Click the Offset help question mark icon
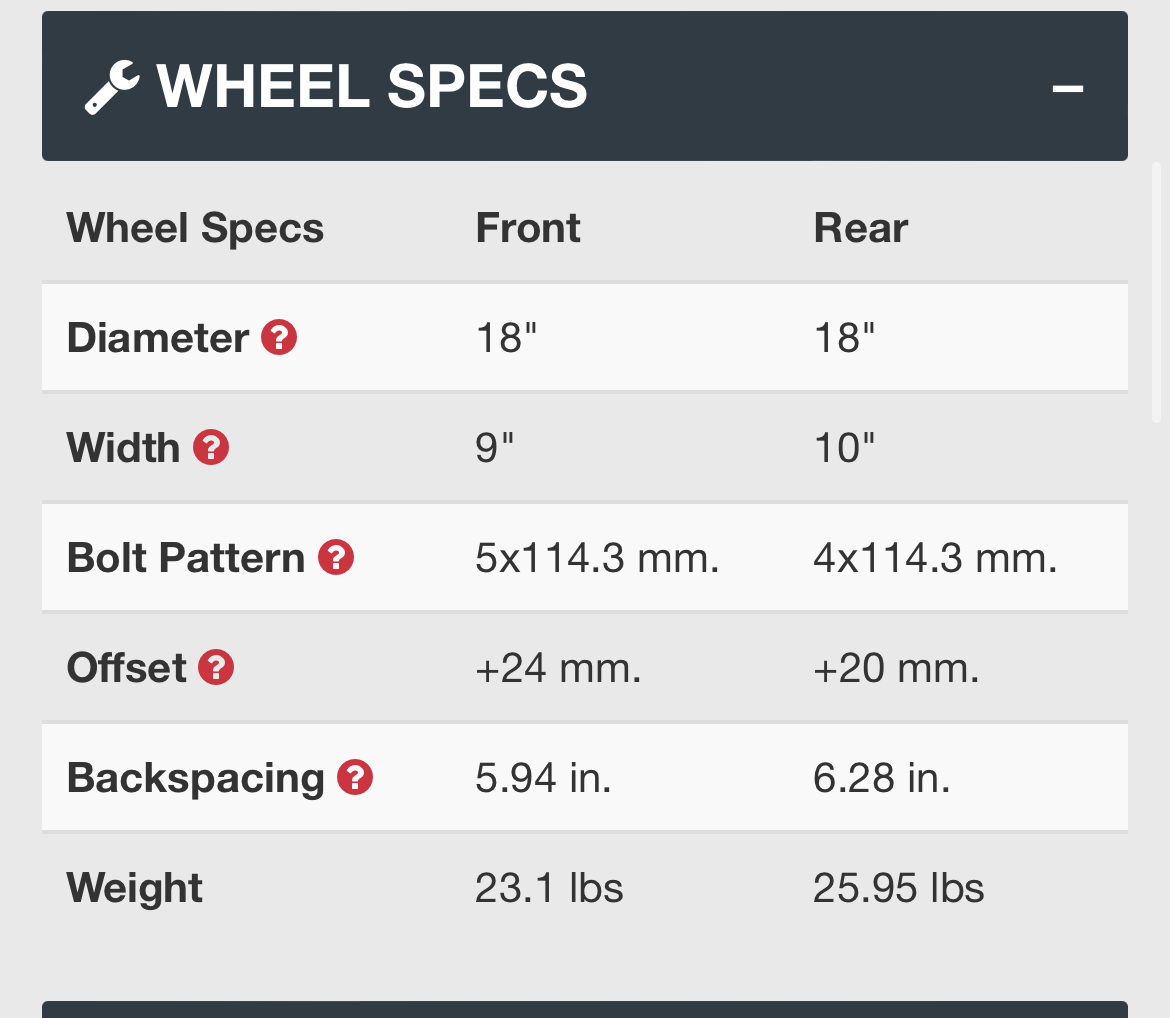This screenshot has height=1018, width=1170. pyautogui.click(x=216, y=667)
